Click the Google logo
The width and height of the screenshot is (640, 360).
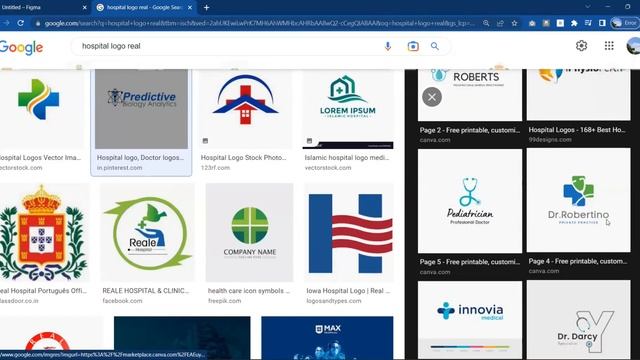(x=21, y=48)
